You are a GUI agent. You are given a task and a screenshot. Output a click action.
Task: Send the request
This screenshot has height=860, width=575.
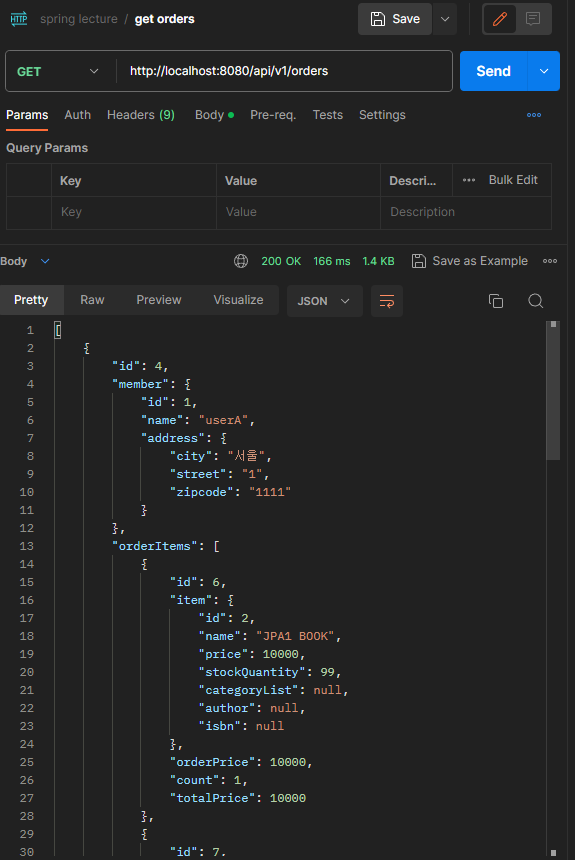point(493,71)
